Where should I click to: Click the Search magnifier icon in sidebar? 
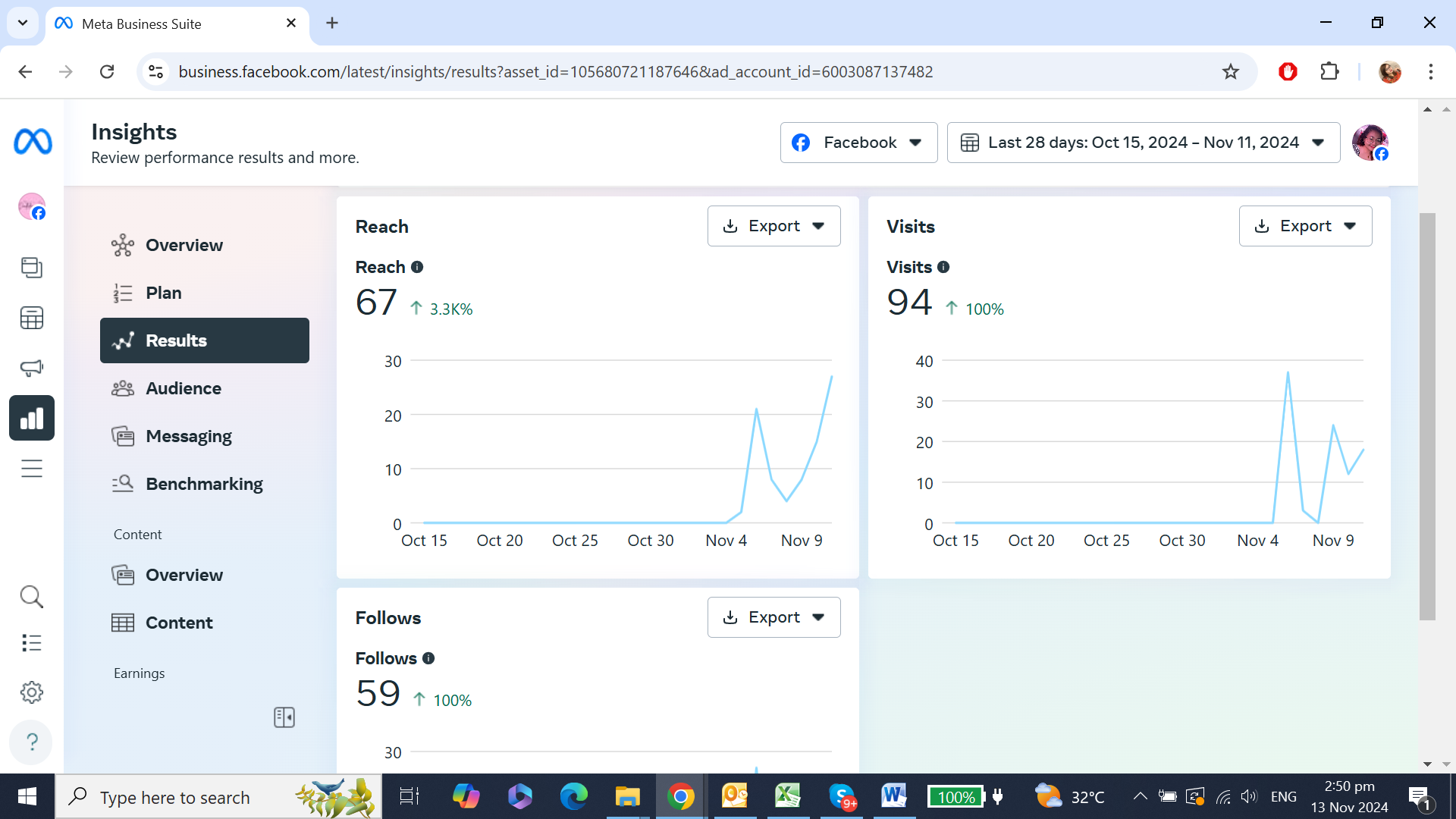[32, 597]
